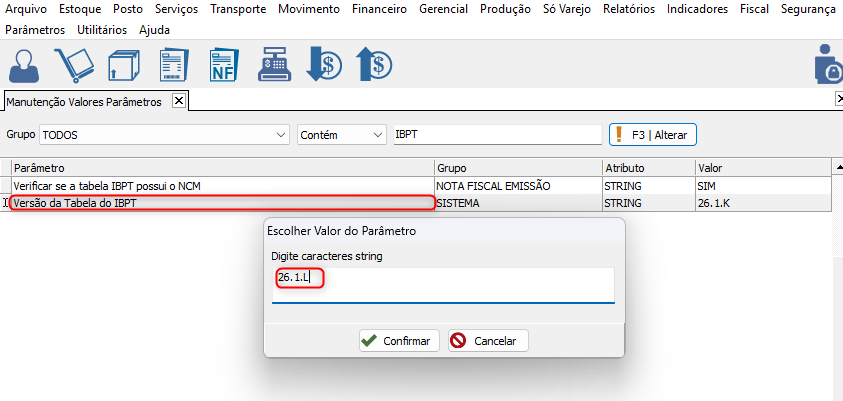Click the F3 | Alterar button

click(653, 135)
